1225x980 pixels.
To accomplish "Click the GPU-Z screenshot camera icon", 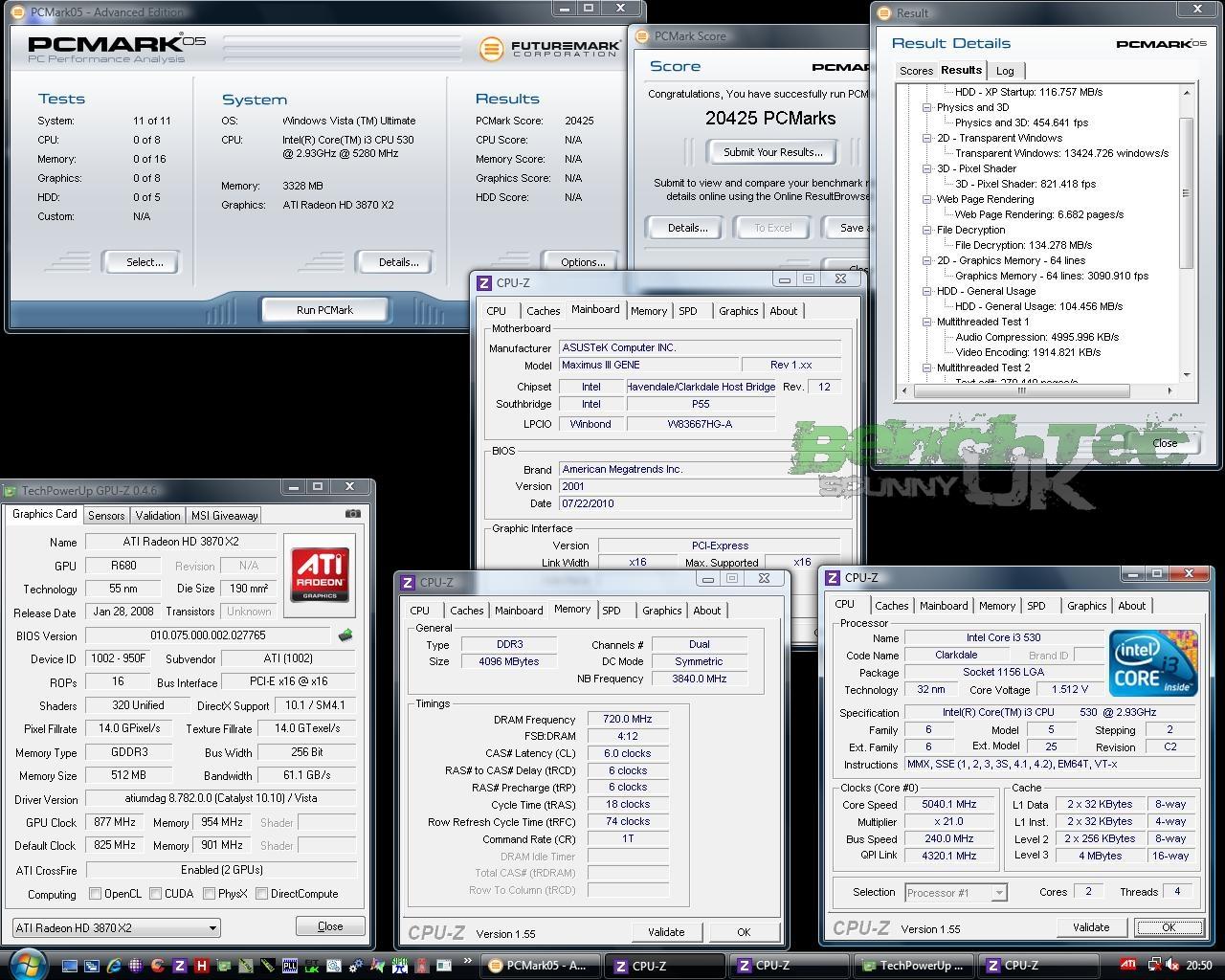I will 353,514.
